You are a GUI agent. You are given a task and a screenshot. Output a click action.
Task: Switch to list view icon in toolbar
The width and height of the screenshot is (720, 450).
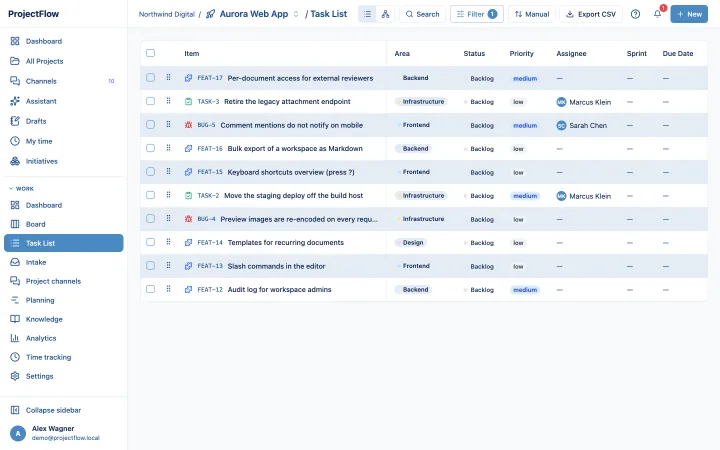coord(367,14)
